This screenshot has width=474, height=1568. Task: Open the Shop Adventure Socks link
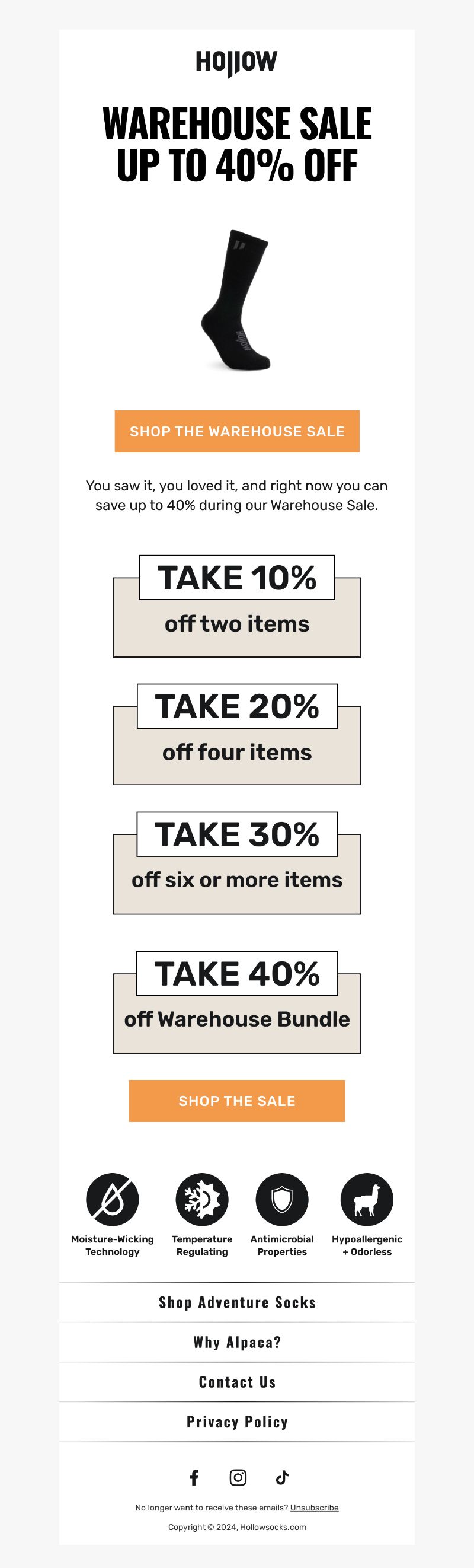pos(238,1302)
